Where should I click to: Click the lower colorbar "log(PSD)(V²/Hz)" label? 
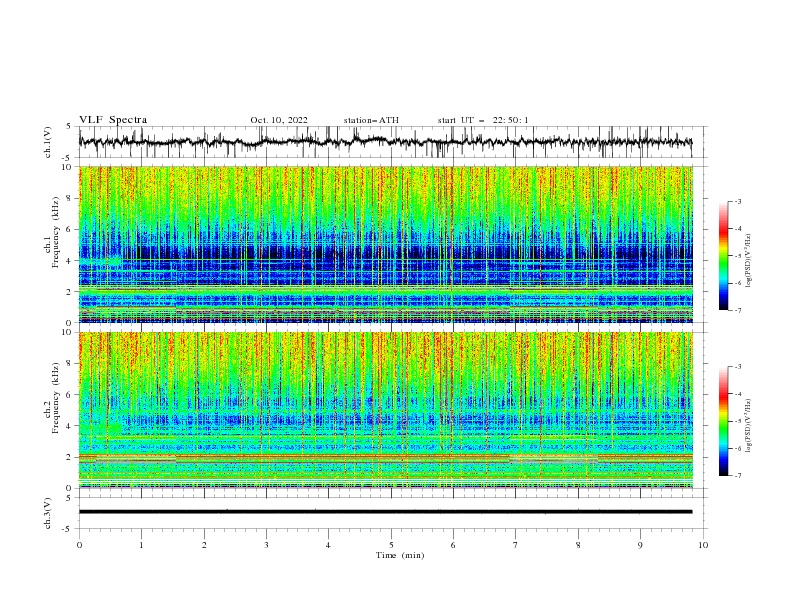[749, 425]
